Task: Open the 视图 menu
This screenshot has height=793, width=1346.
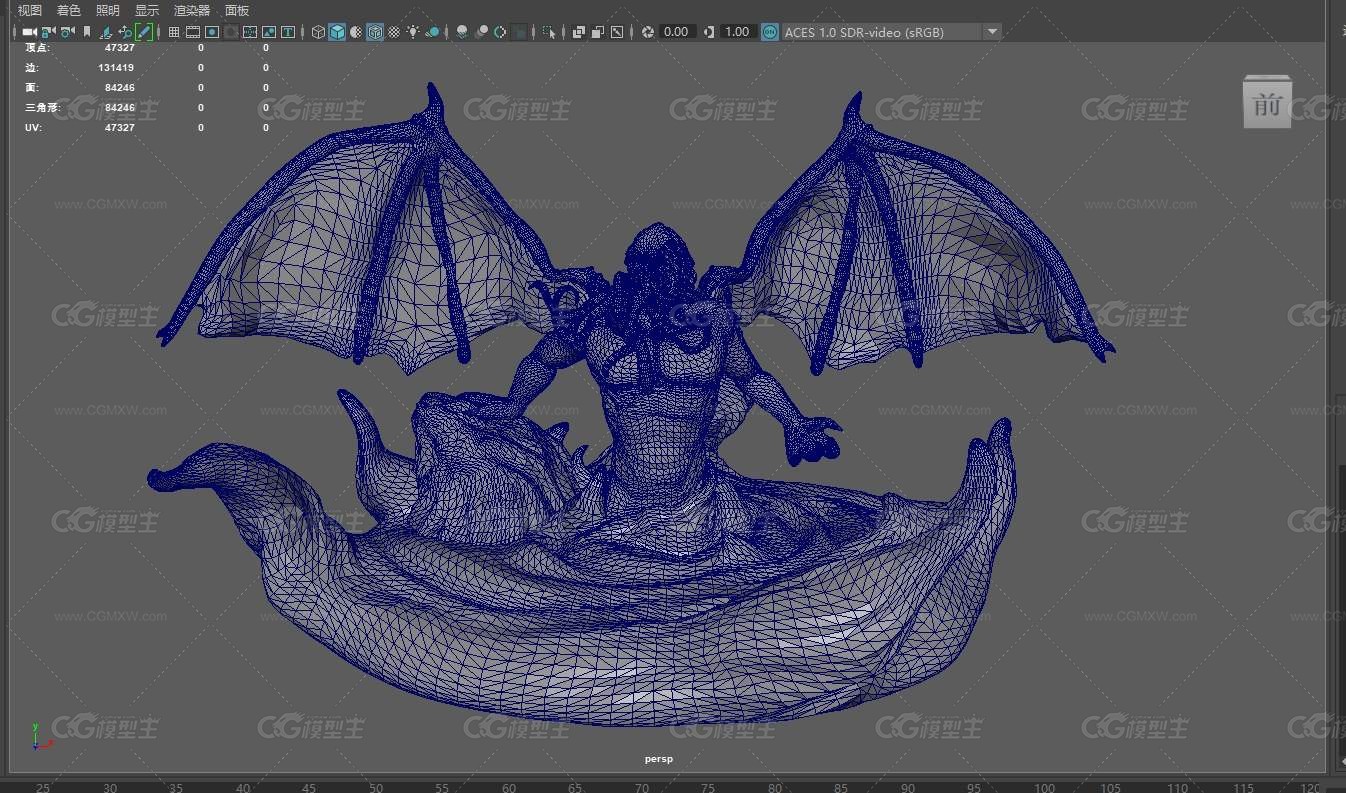Action: coord(30,10)
